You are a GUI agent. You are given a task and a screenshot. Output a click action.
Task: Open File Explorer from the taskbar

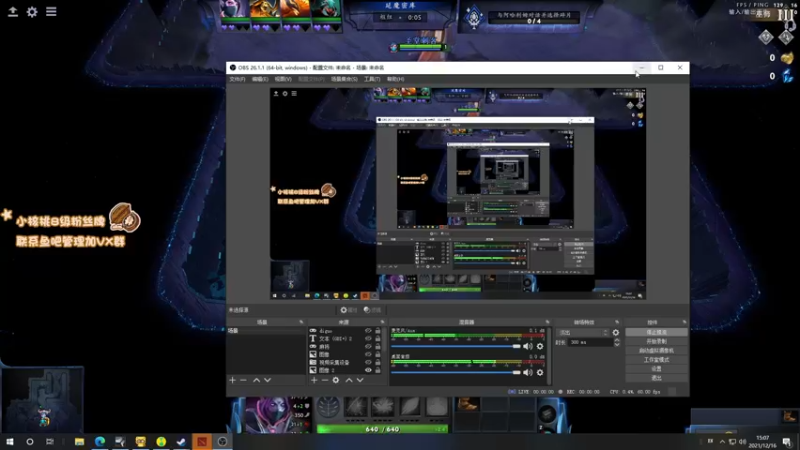[x=79, y=441]
